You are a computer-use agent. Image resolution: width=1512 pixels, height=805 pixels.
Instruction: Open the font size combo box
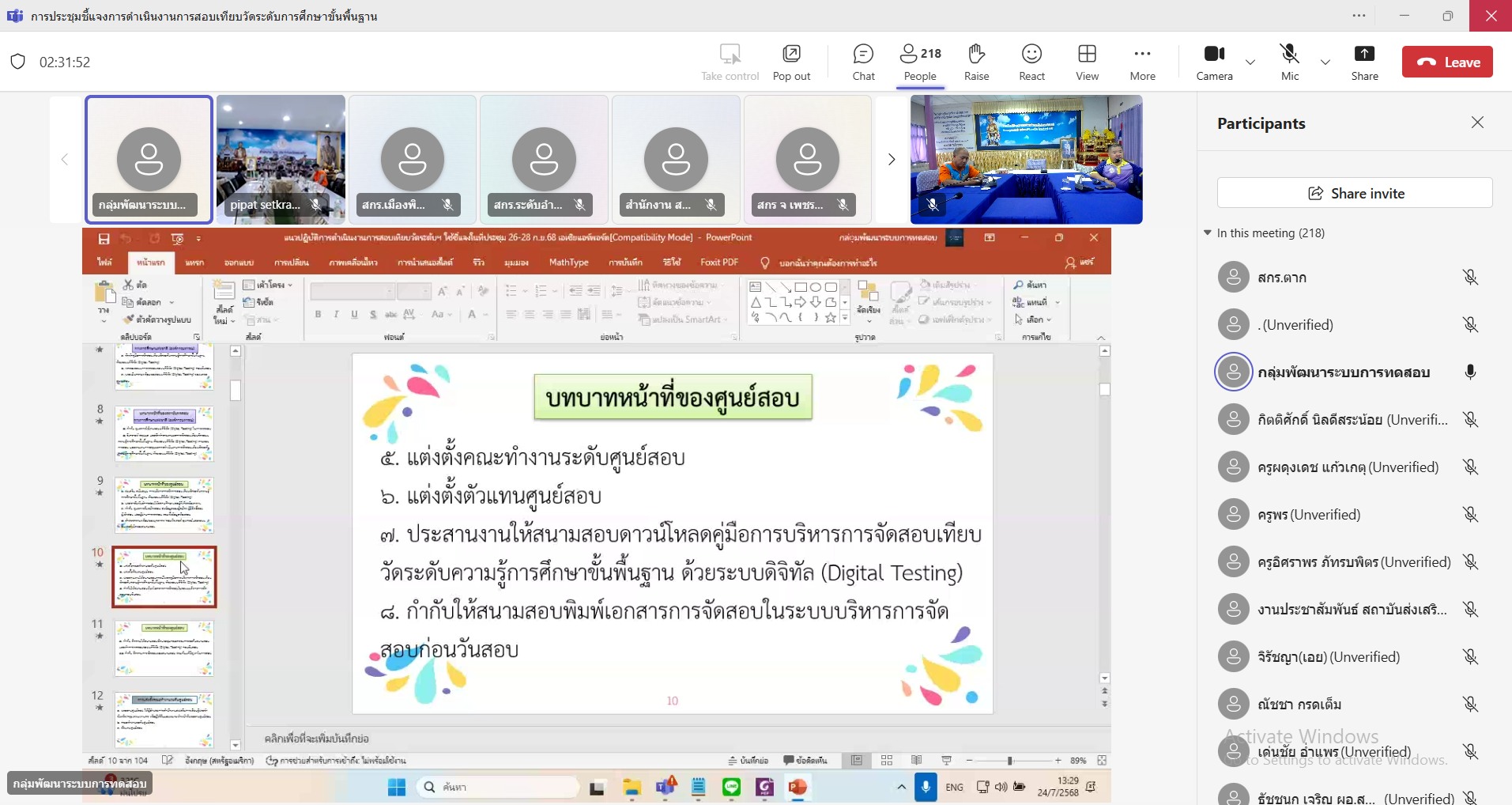(413, 292)
